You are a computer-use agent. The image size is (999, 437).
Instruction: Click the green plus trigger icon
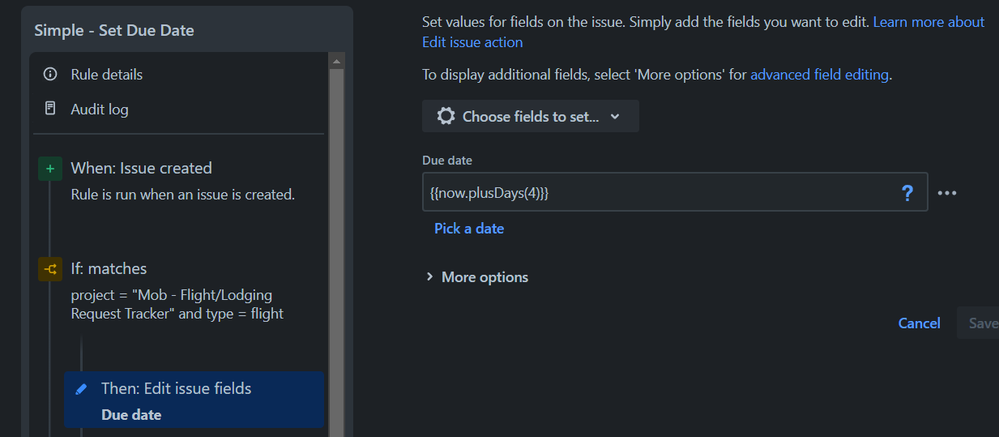click(50, 168)
